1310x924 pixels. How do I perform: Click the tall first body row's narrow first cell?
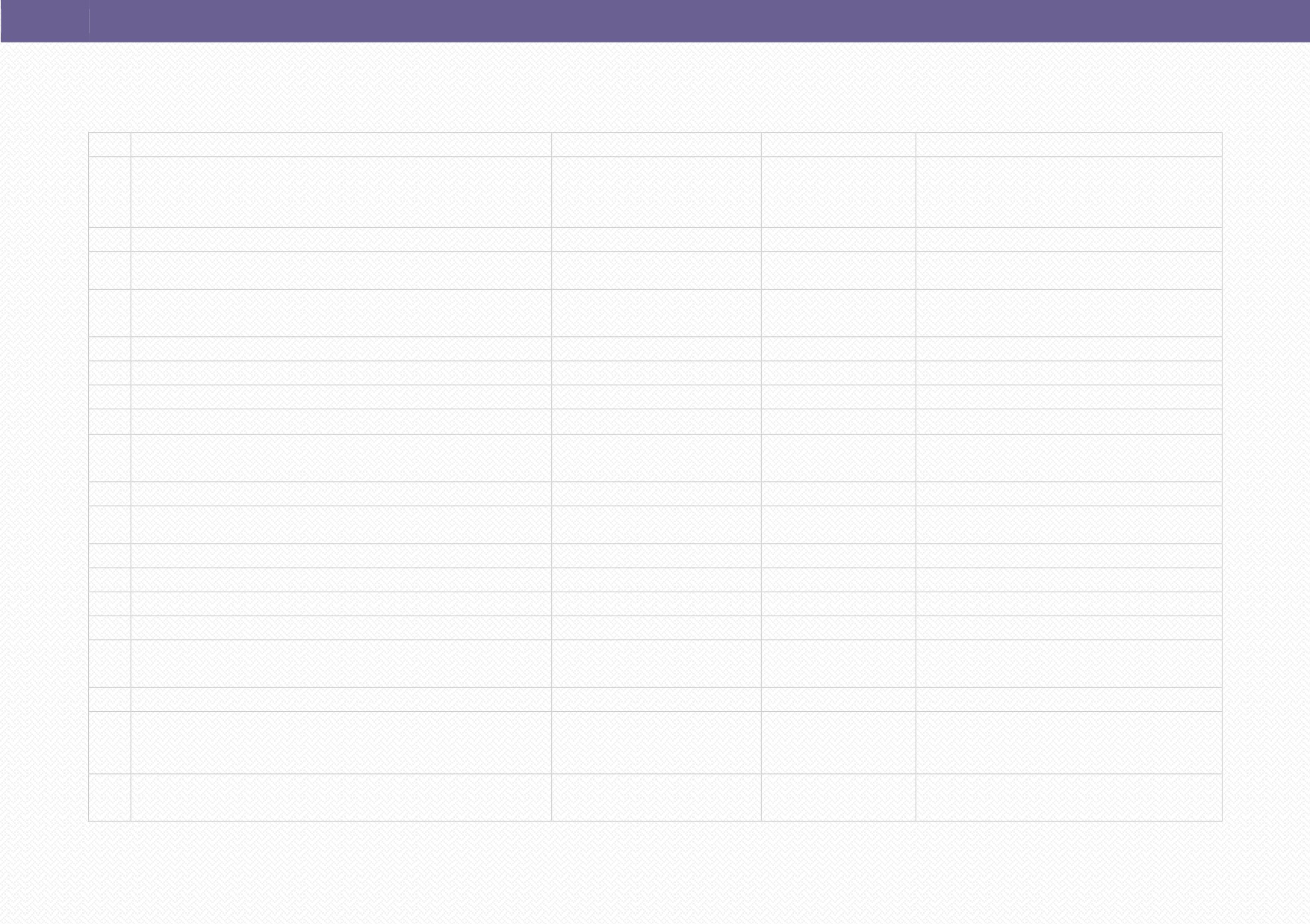[109, 192]
